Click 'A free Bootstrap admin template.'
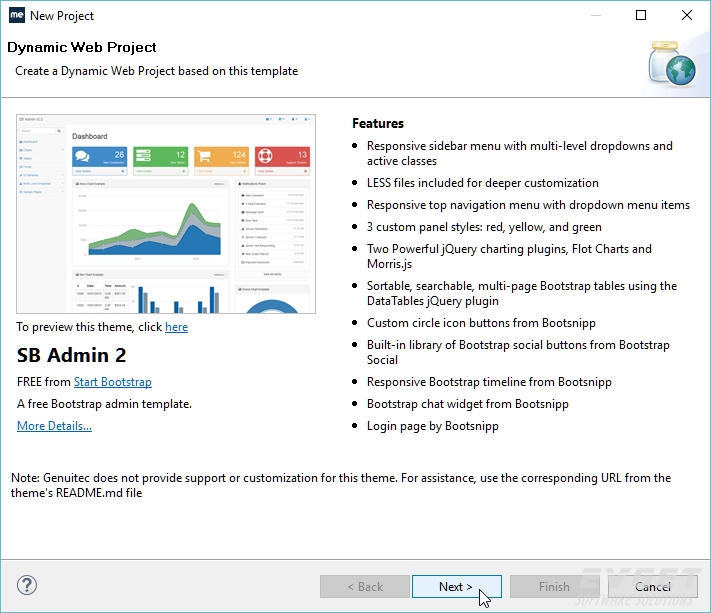The height and width of the screenshot is (613, 711). coord(104,404)
